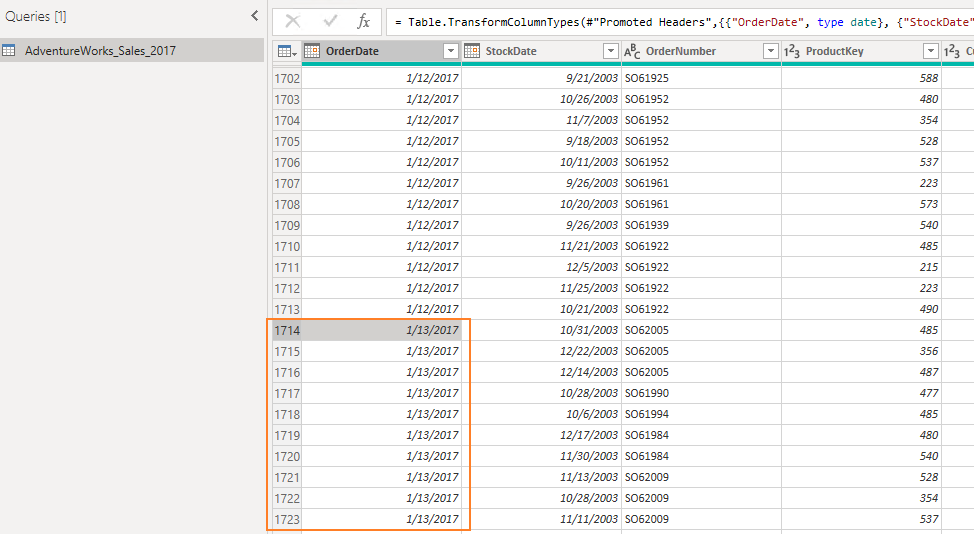Click ProductKey cell 490
This screenshot has height=534, width=974.
[x=862, y=309]
